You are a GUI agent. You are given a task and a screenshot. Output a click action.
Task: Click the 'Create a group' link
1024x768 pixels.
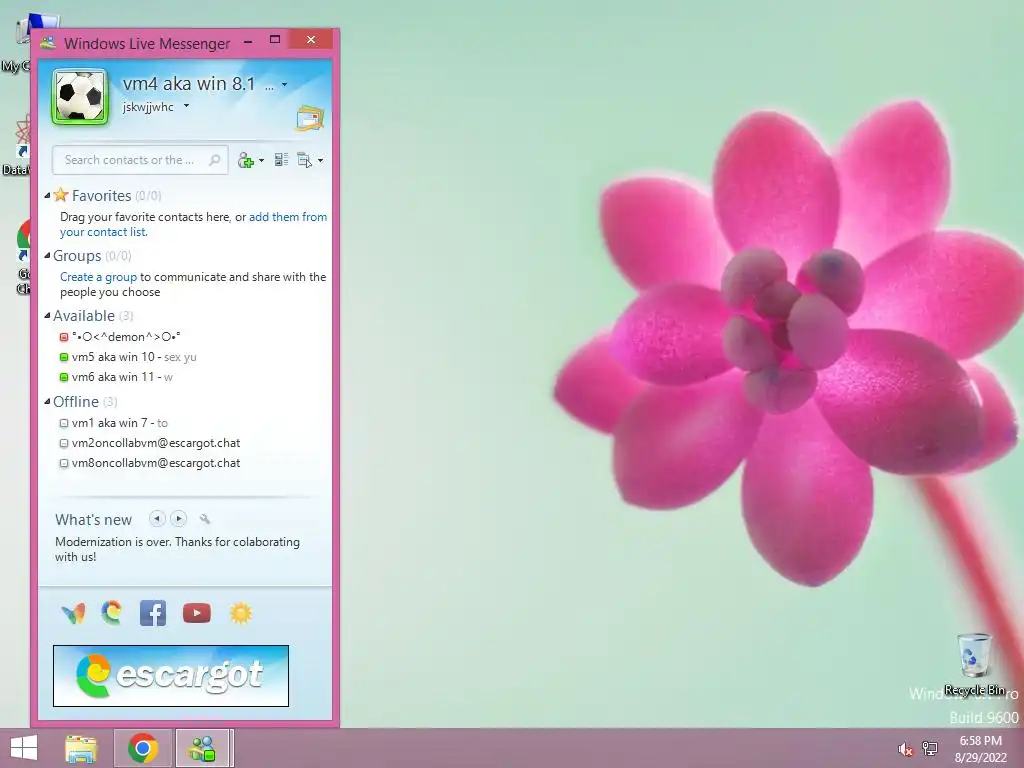(99, 277)
